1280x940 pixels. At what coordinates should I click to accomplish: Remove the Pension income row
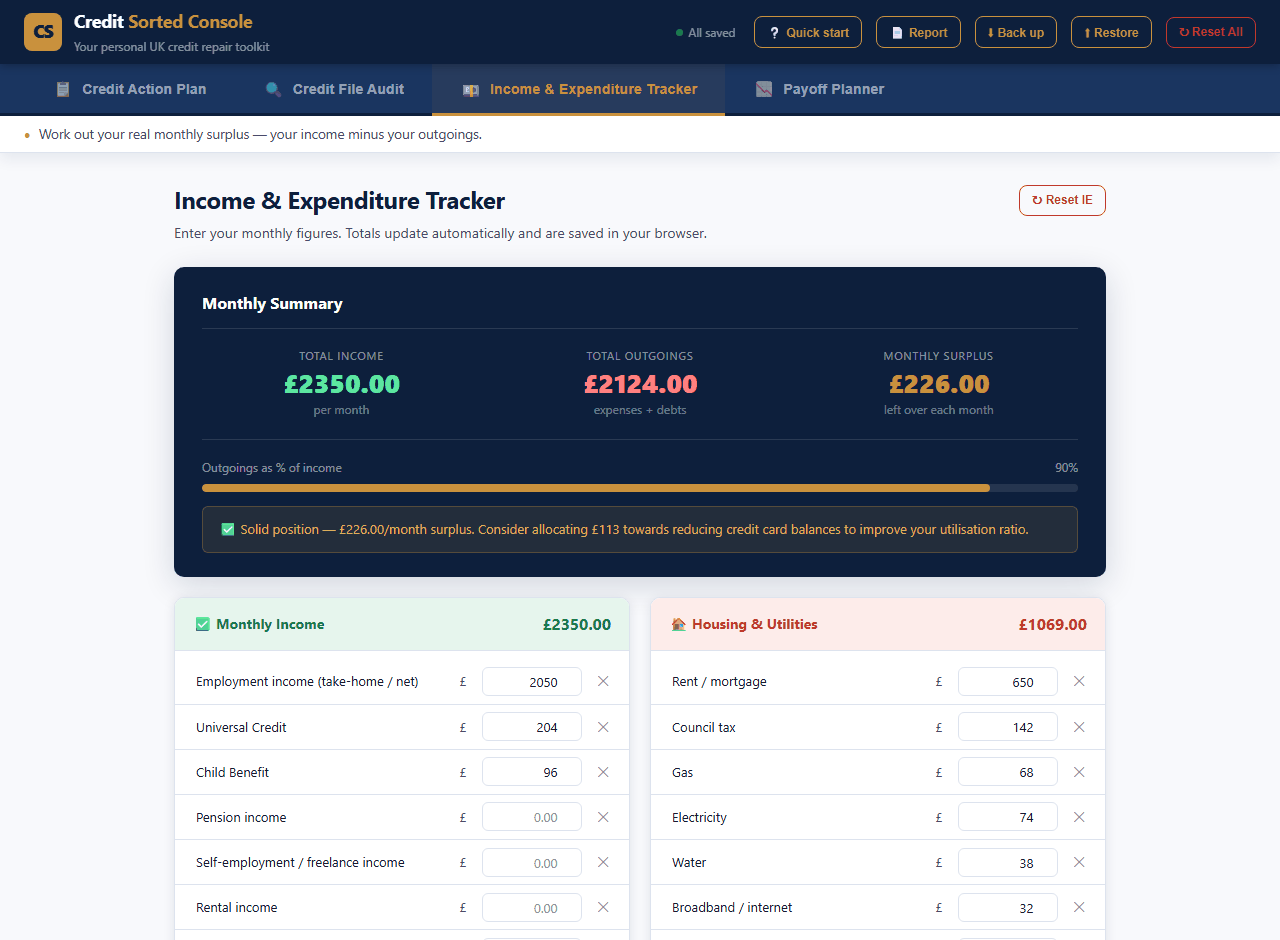[603, 817]
